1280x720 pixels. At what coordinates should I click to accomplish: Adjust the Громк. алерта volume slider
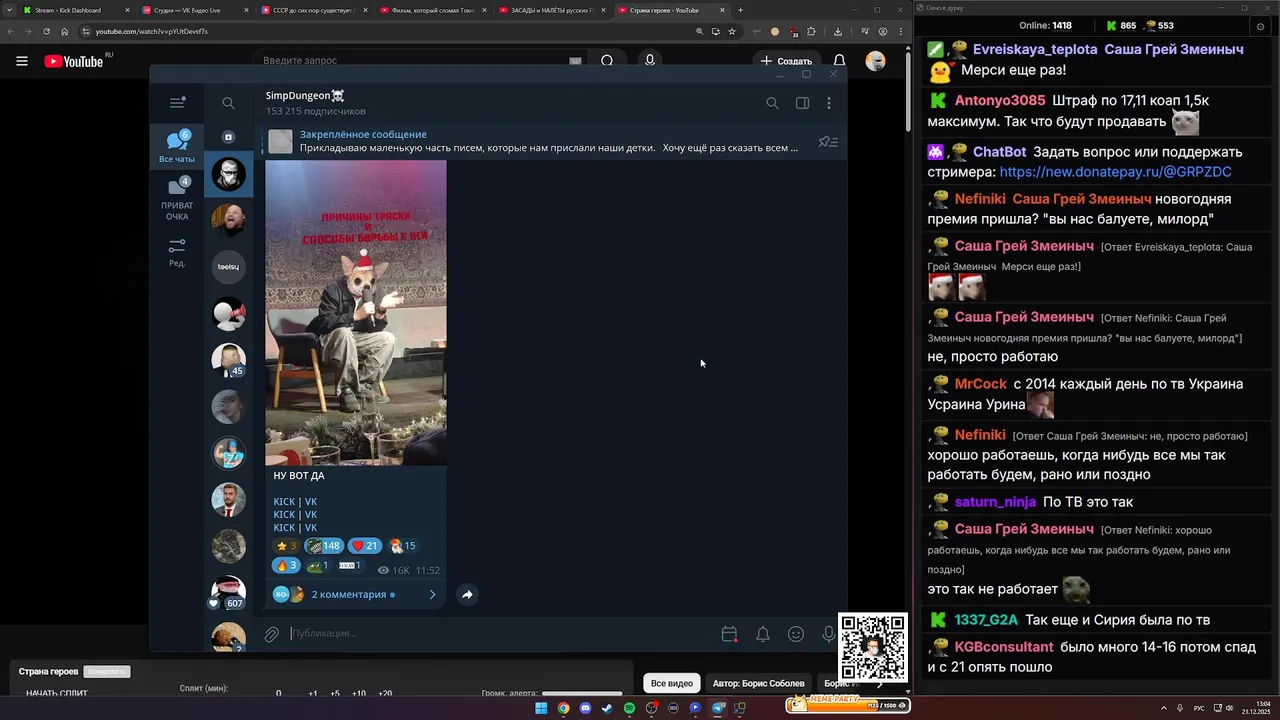pos(582,693)
